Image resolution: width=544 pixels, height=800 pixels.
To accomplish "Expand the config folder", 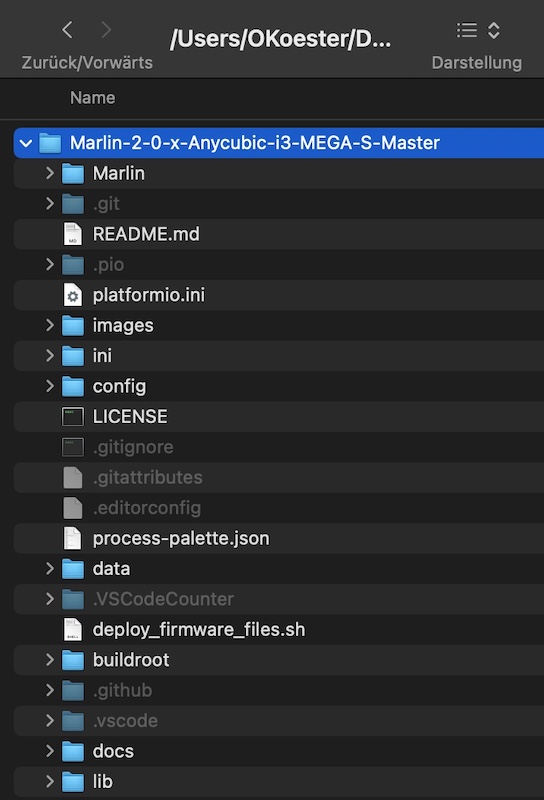I will click(x=50, y=386).
